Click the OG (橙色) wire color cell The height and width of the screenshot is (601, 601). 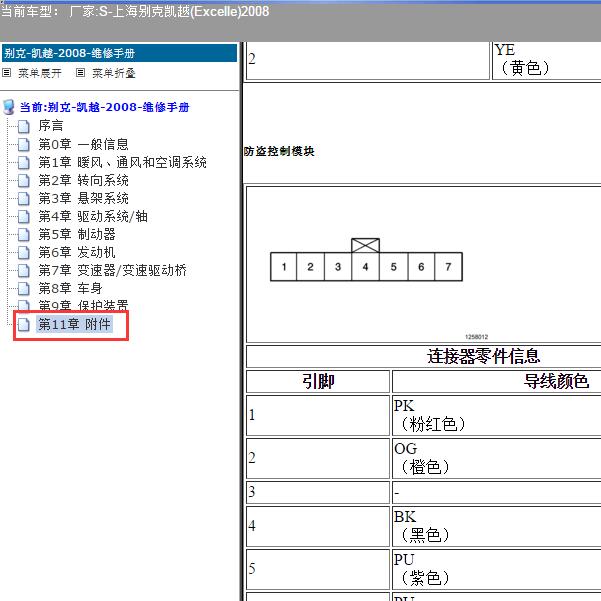point(496,458)
